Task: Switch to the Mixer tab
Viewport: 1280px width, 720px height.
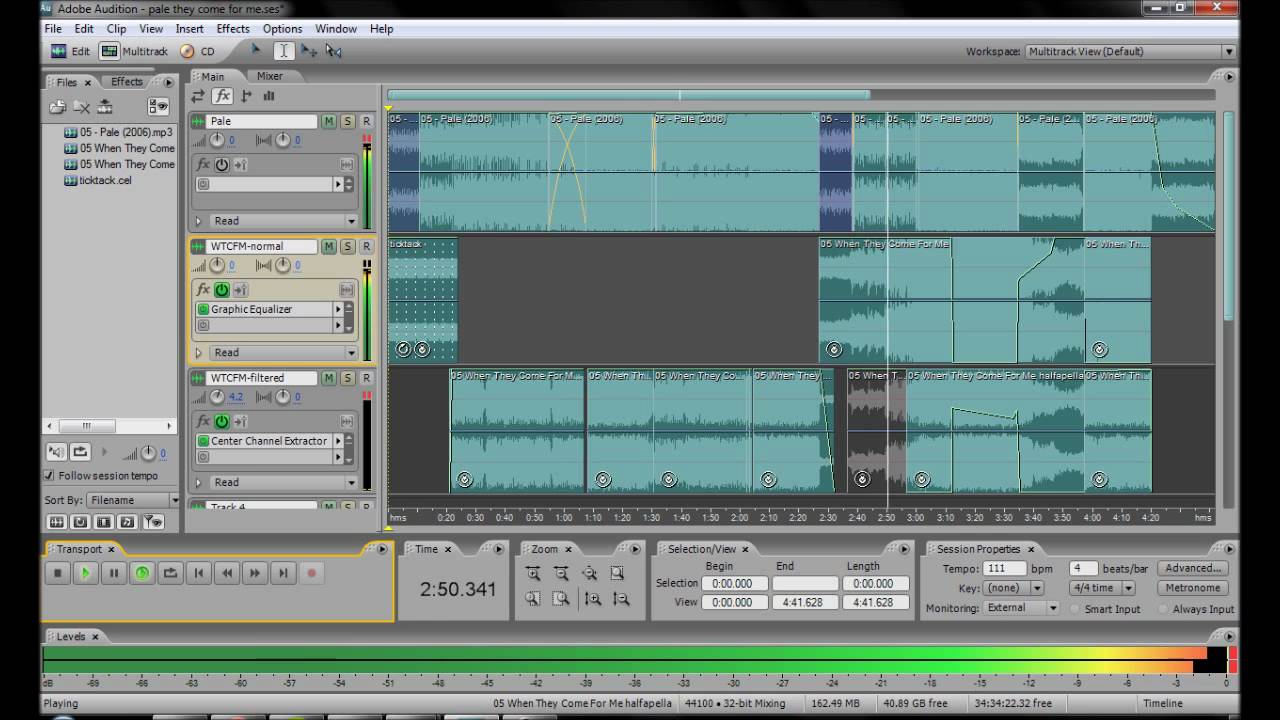Action: pos(270,76)
